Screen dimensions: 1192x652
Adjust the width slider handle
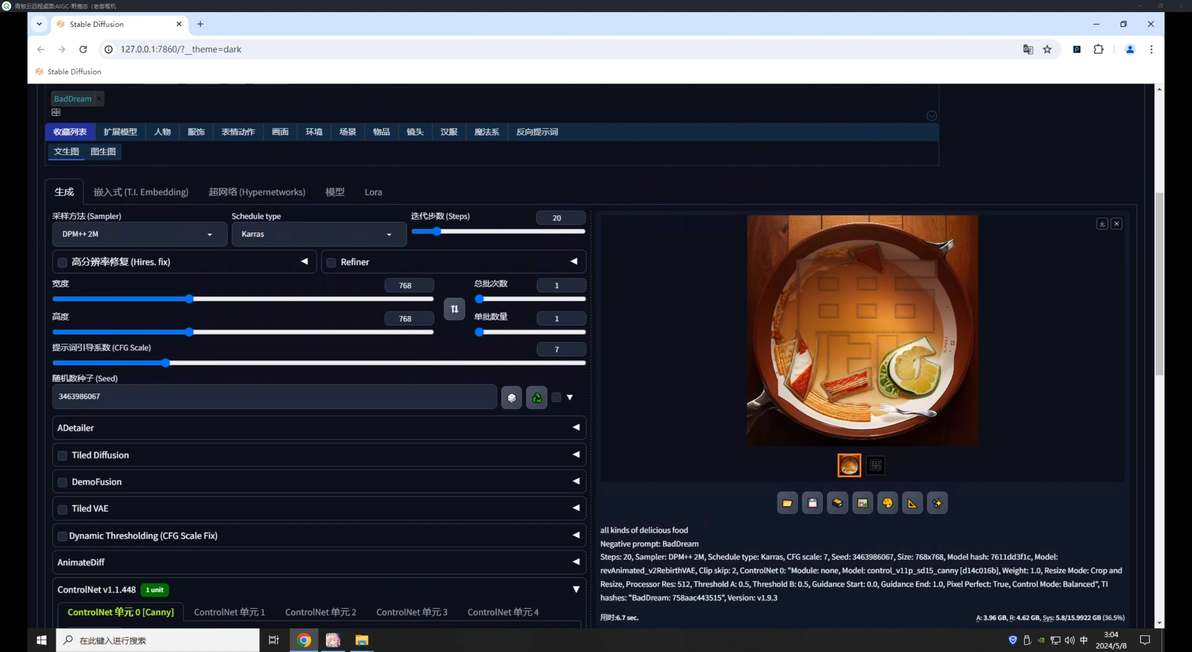(189, 299)
